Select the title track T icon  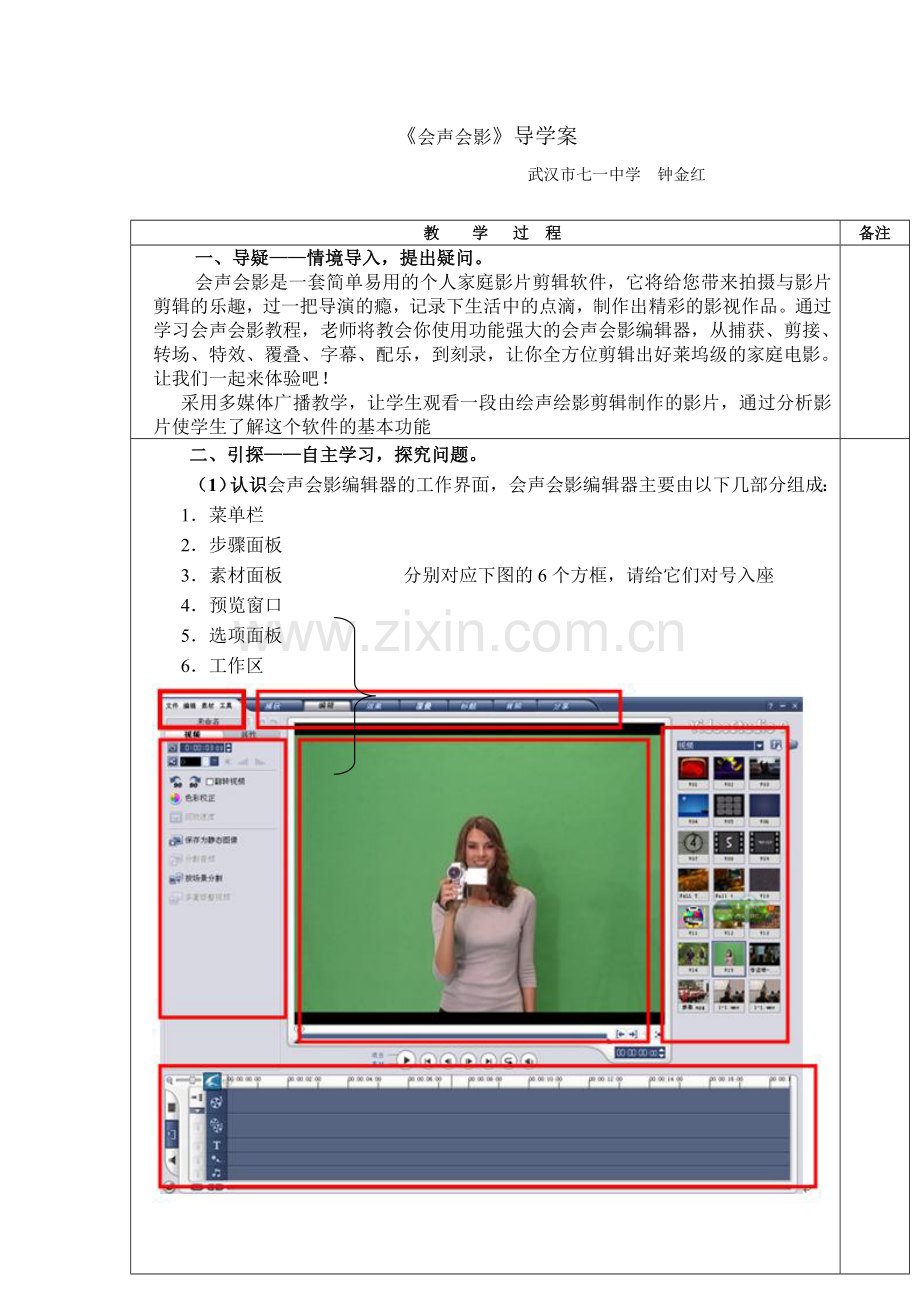(216, 1145)
